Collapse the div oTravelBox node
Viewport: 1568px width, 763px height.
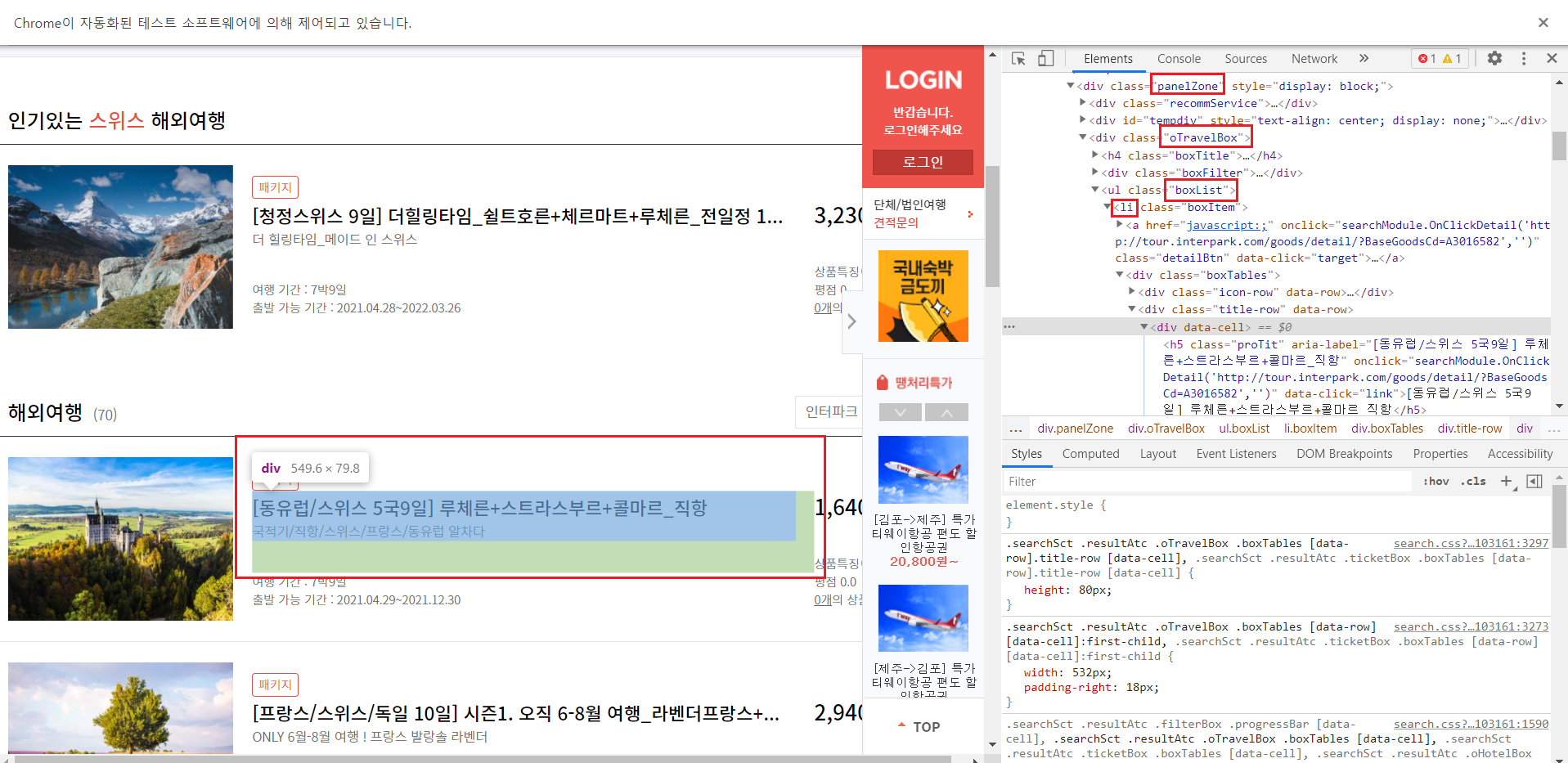tap(1082, 137)
